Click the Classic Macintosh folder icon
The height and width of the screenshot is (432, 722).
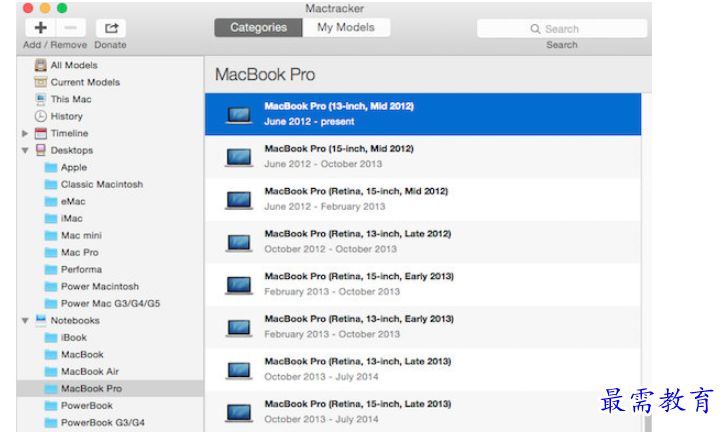click(51, 184)
